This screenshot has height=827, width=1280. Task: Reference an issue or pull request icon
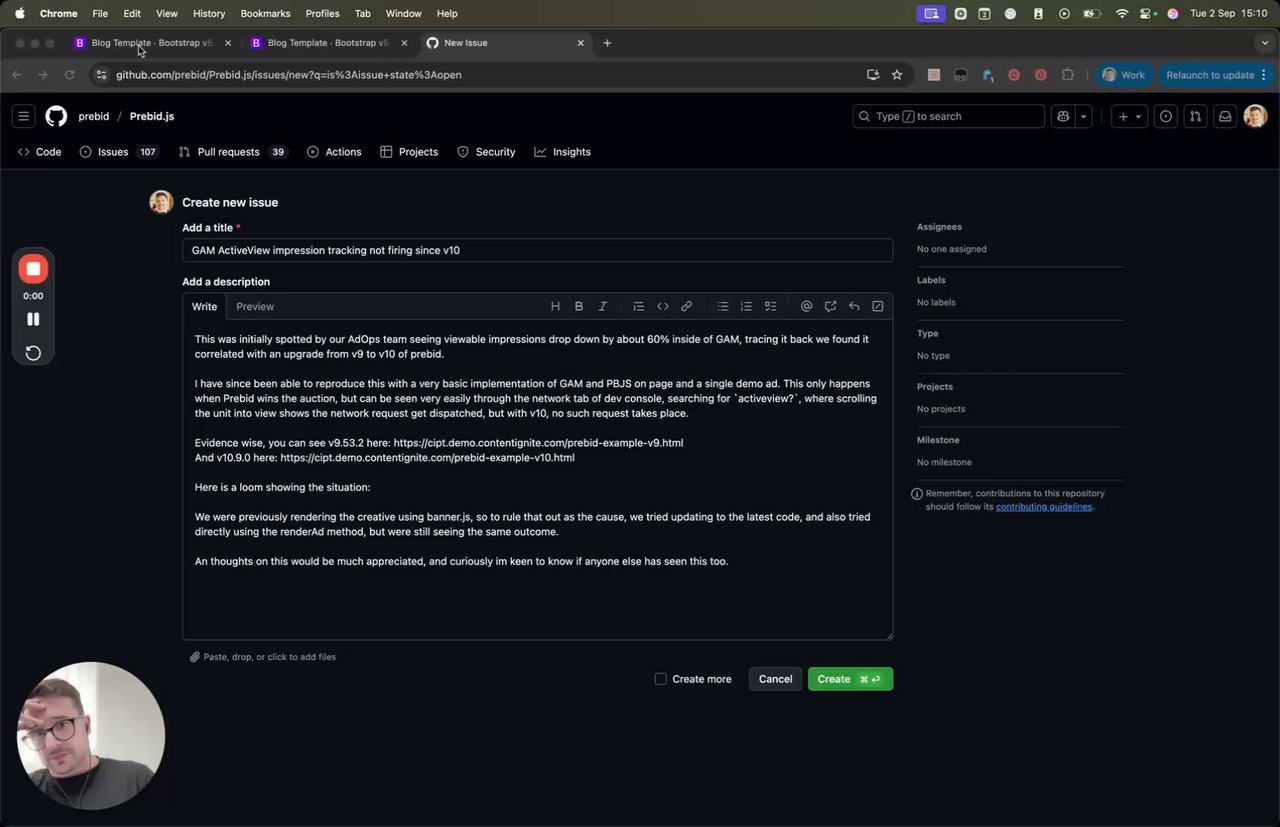(x=830, y=306)
